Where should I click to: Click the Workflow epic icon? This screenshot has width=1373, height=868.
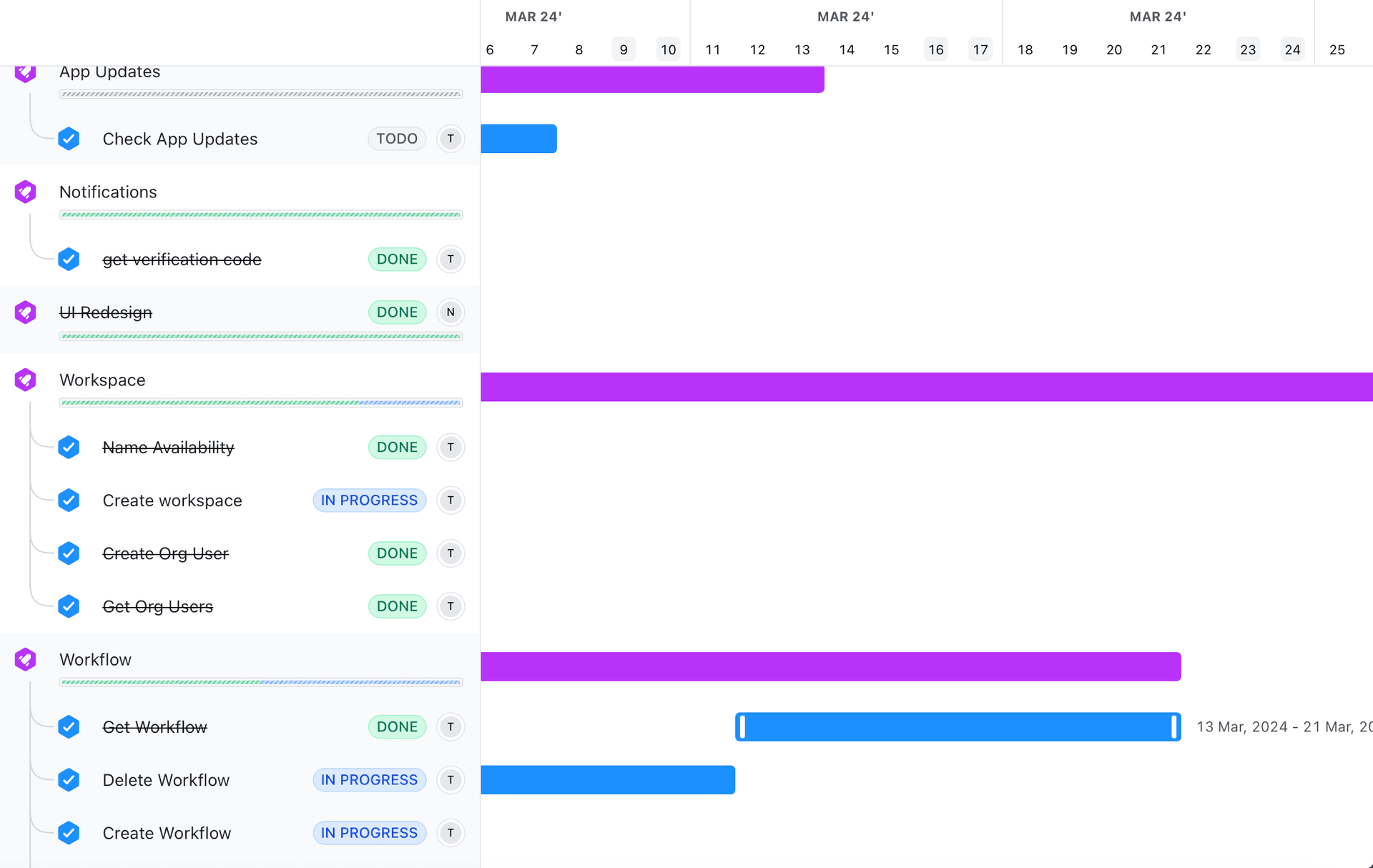26,659
